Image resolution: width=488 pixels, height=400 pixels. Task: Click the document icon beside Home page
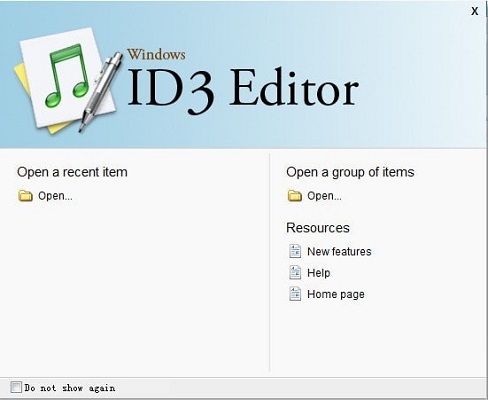(295, 294)
